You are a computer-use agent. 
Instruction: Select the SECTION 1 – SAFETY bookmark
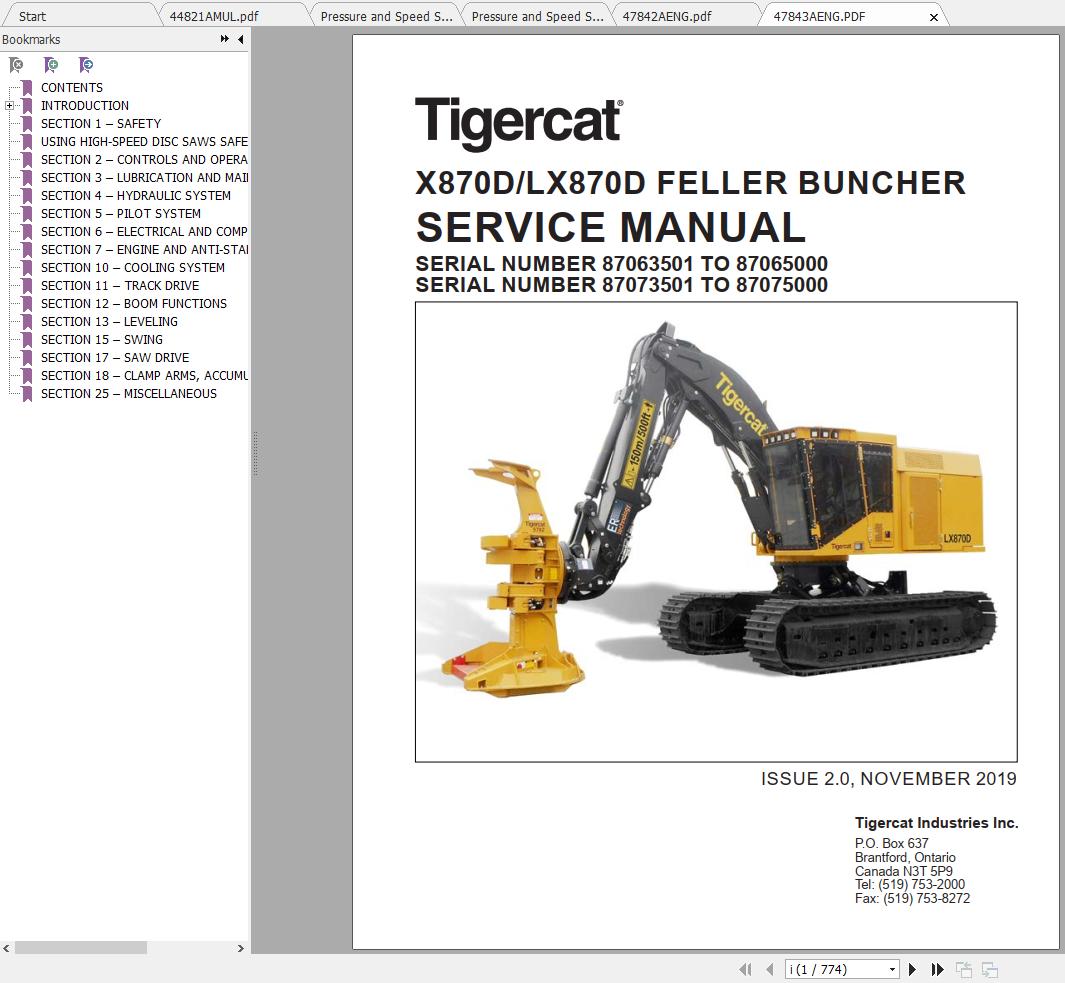(100, 123)
